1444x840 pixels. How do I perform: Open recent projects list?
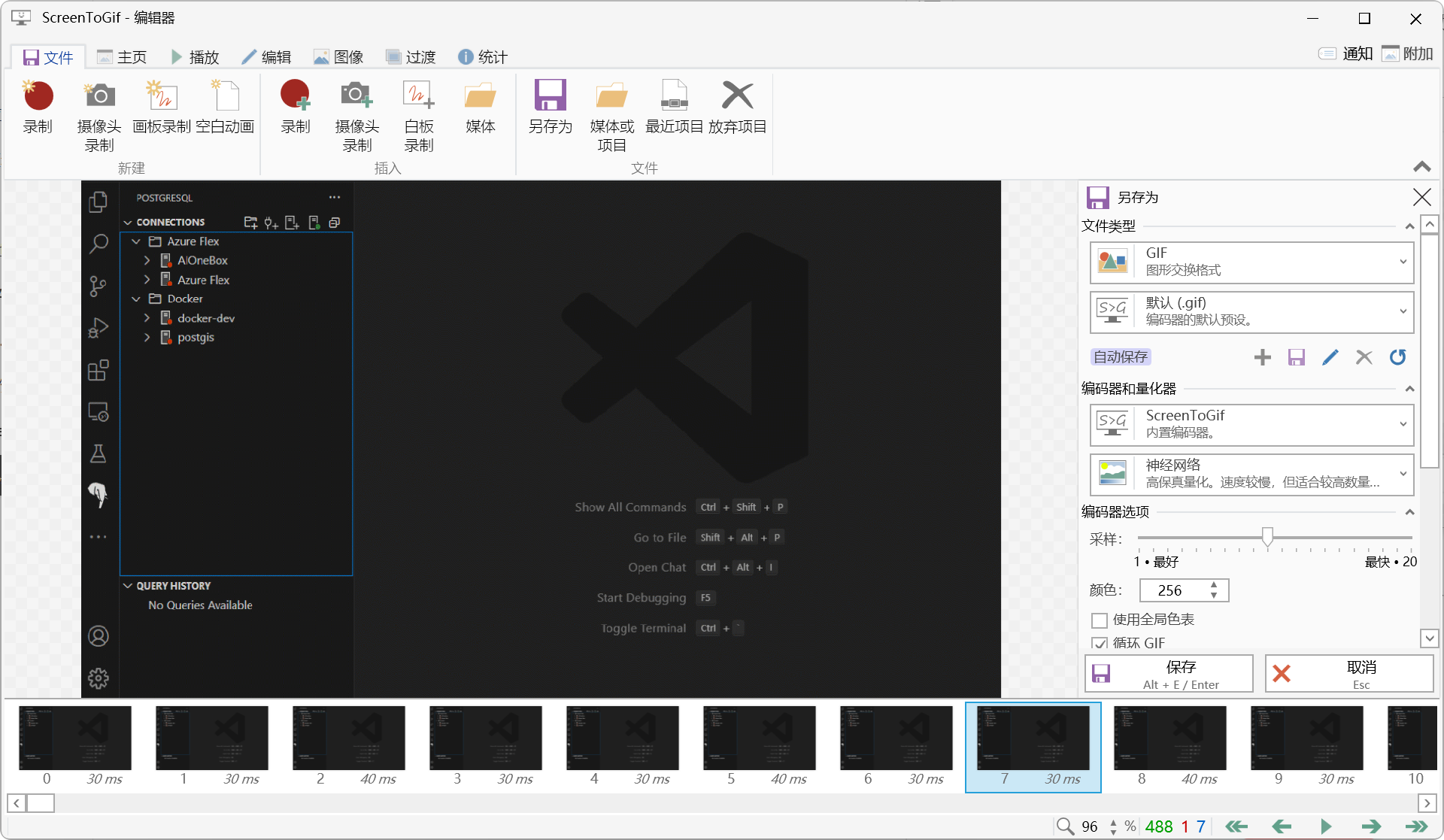[x=675, y=108]
